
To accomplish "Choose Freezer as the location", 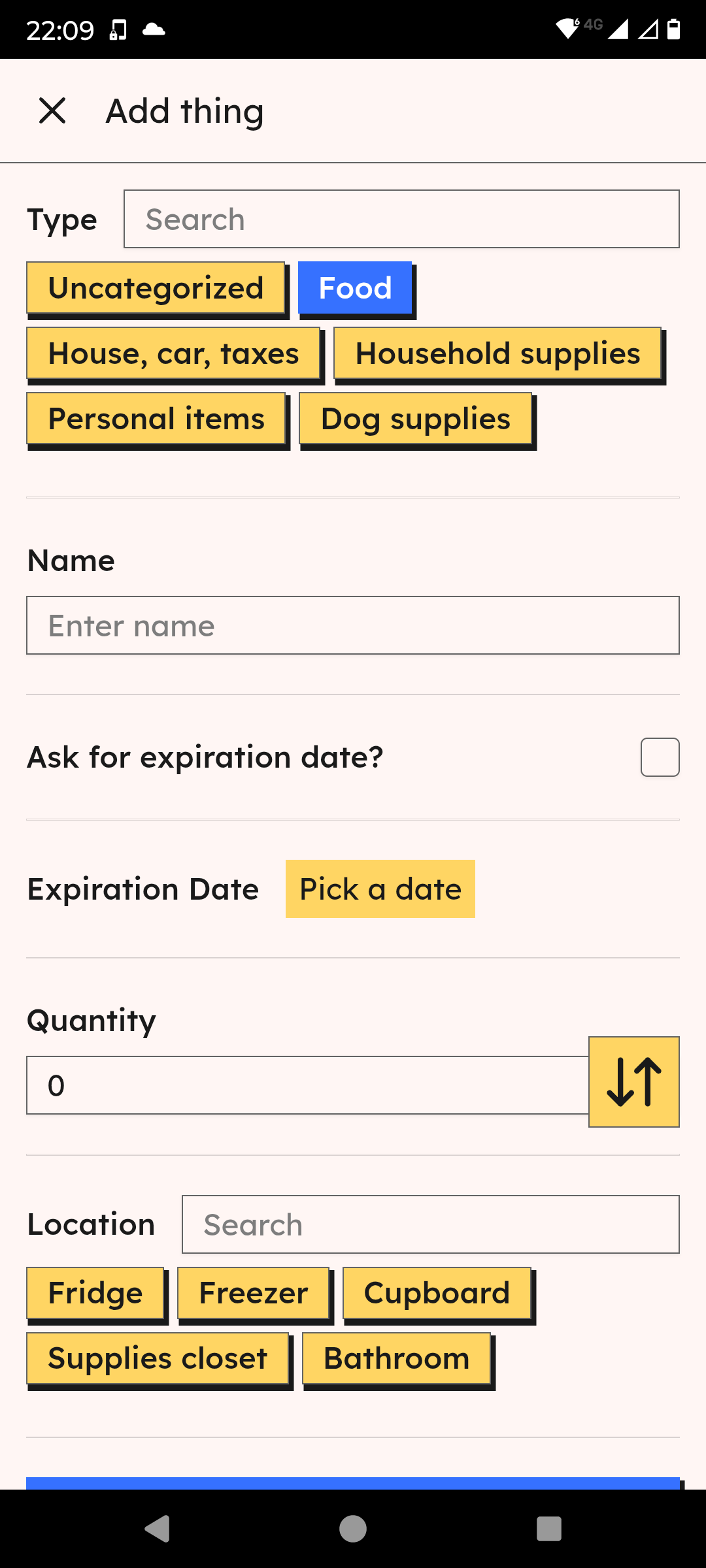I will [253, 1293].
